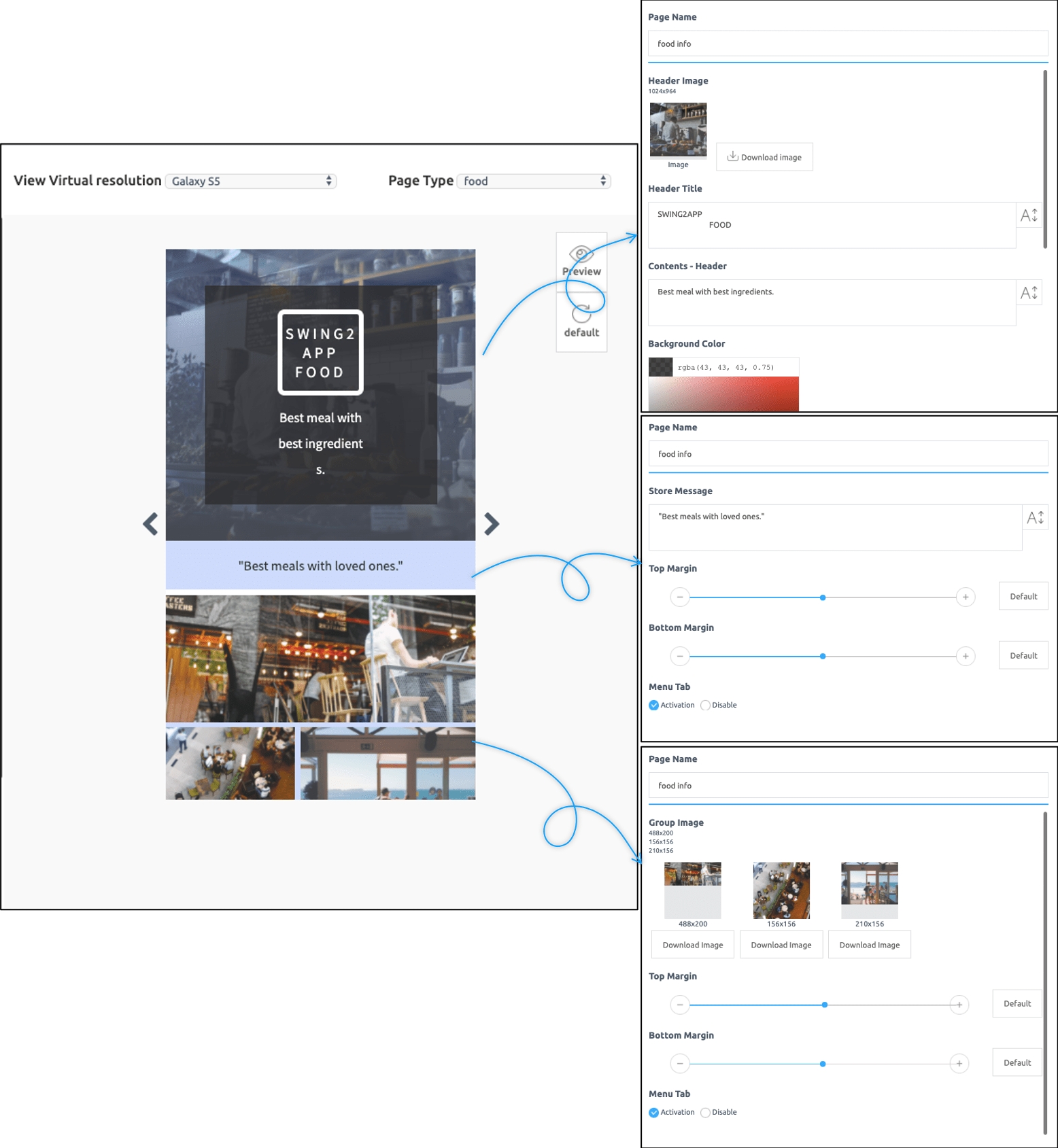1058x1148 pixels.
Task: Reset Bottom Margin to Default in Group Image panel
Action: tap(1017, 1062)
